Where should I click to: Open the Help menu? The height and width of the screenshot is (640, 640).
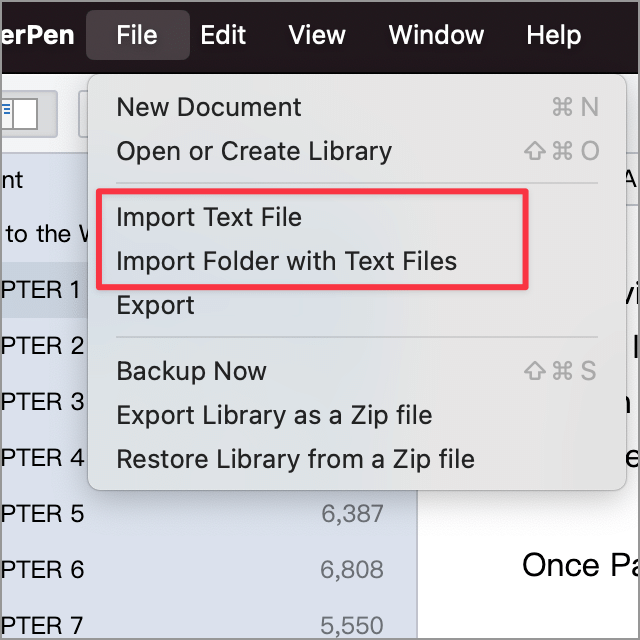(553, 35)
